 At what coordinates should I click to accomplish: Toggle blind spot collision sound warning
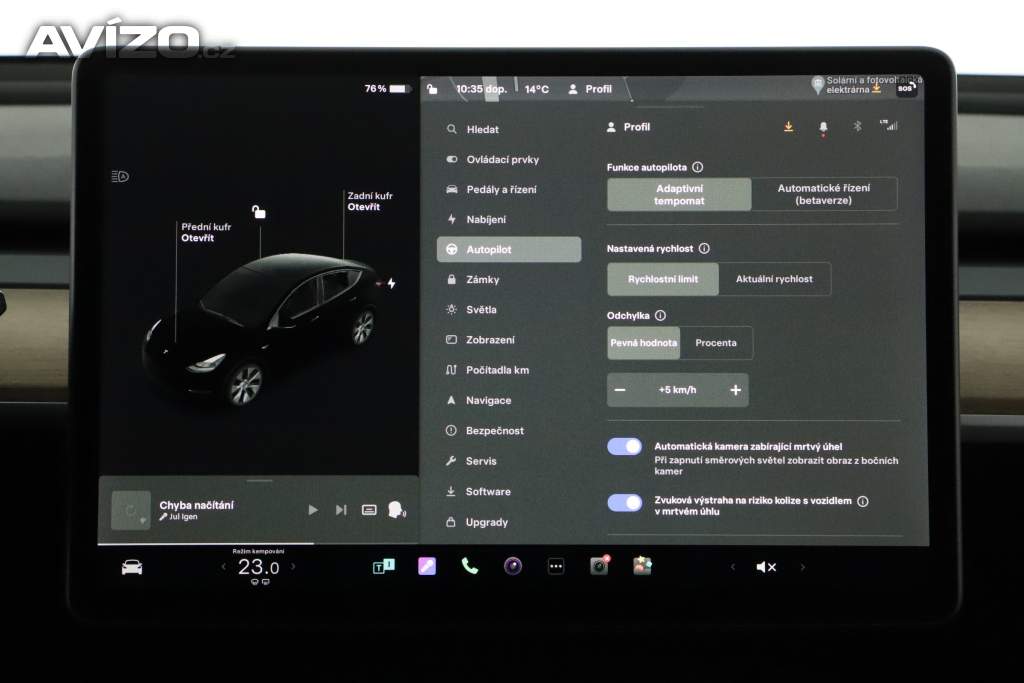tap(625, 503)
